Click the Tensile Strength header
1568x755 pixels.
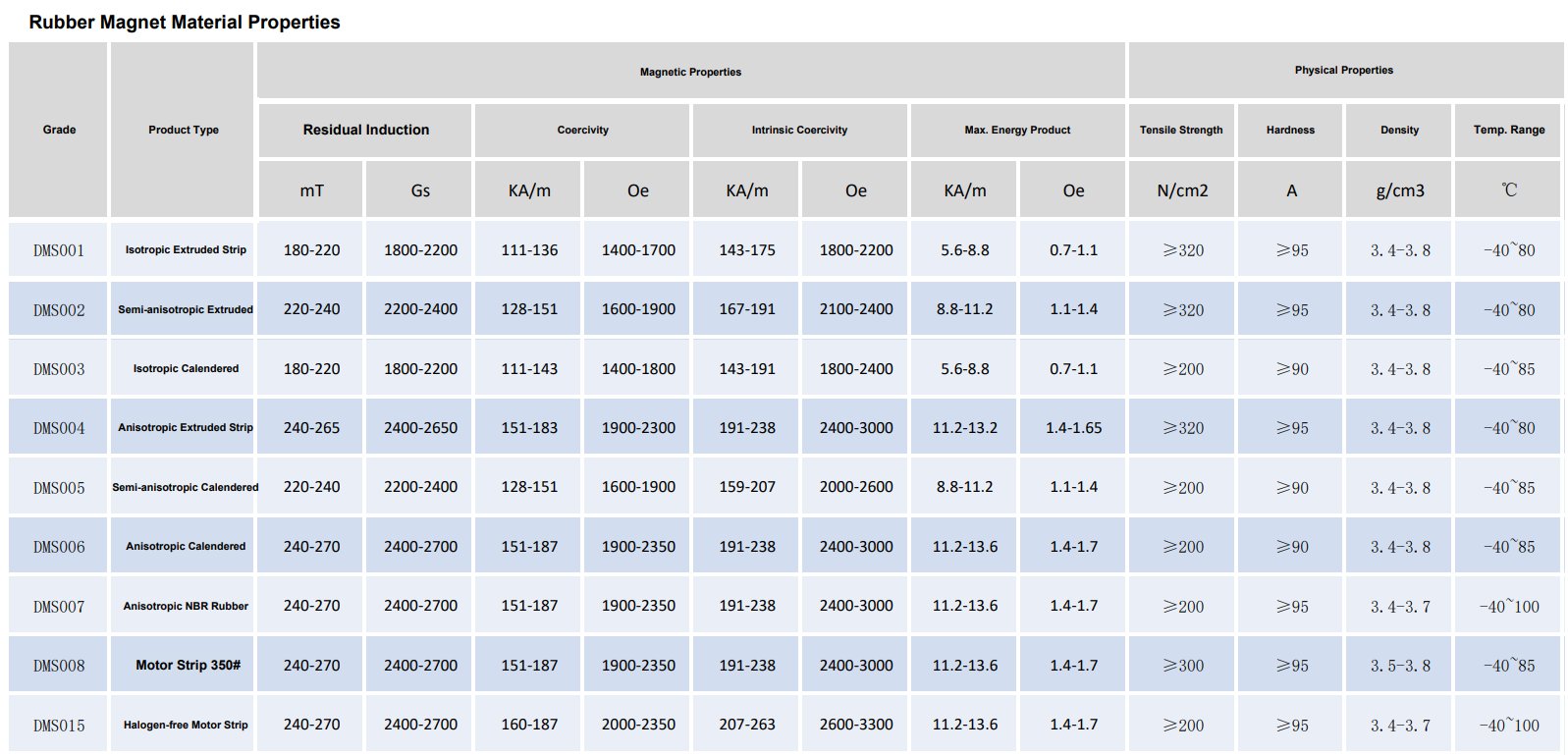pyautogui.click(x=1181, y=130)
